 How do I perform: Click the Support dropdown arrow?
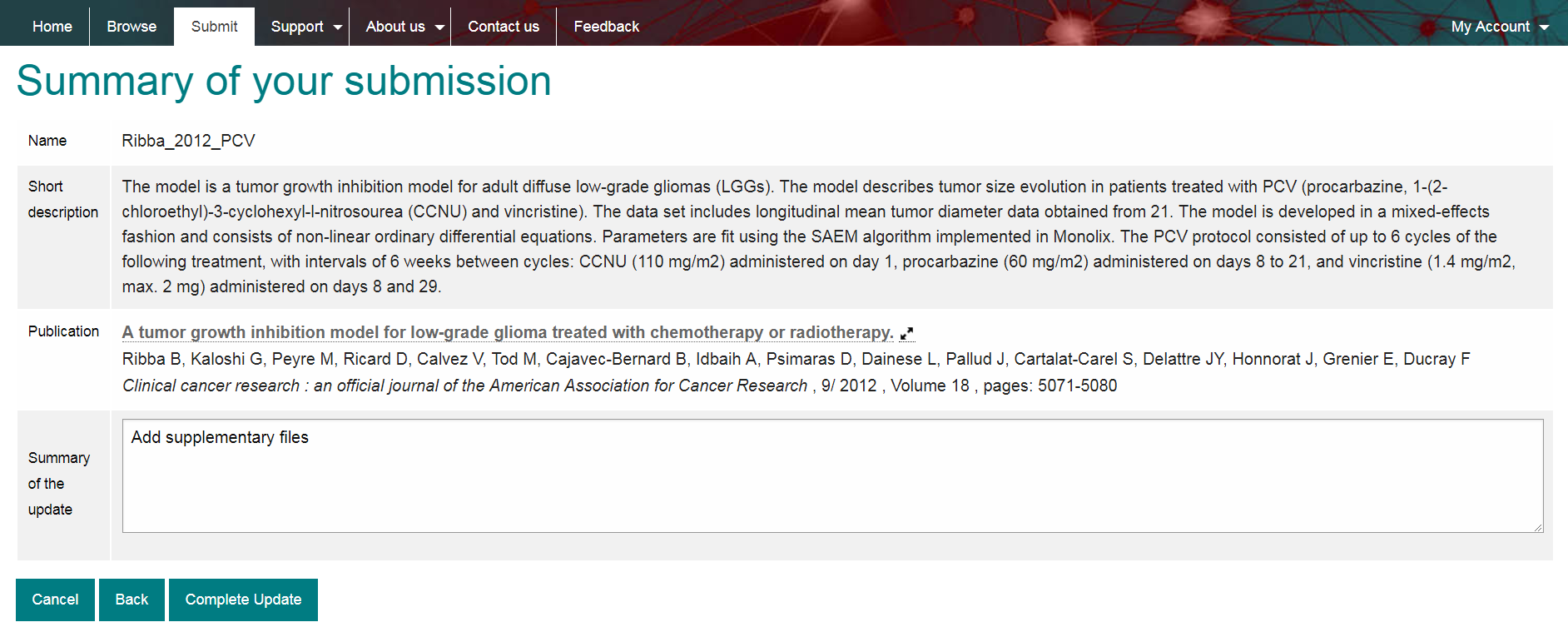pos(337,27)
